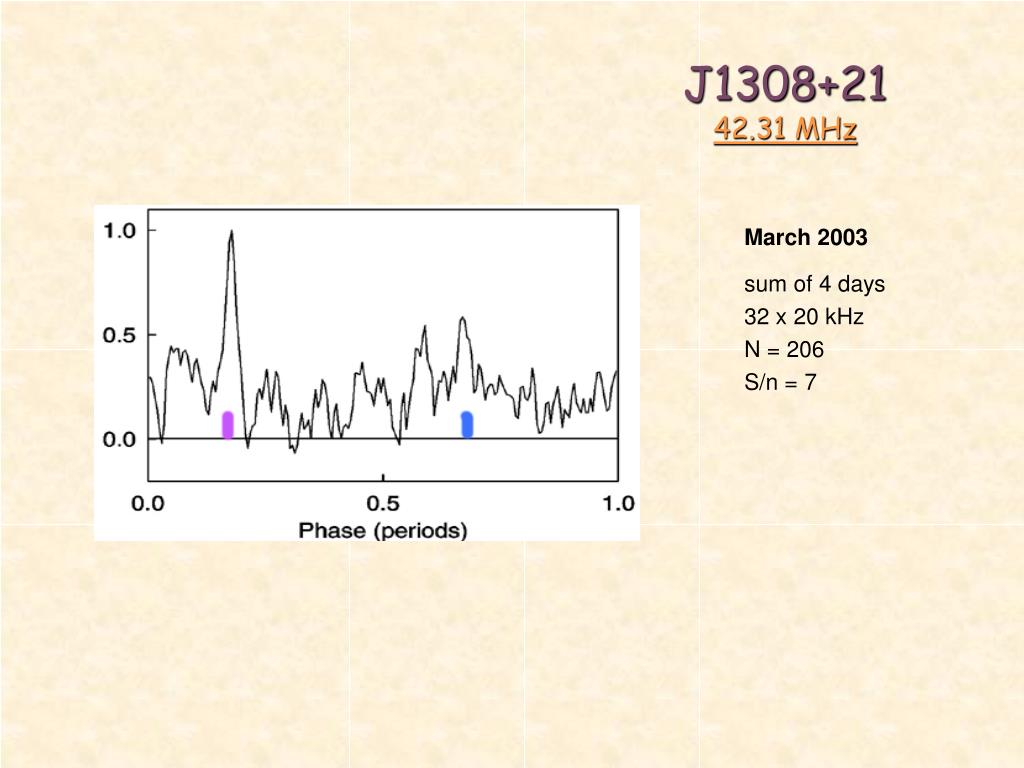Click the J1308+21 slide title
Viewport: 1024px width, 768px height.
(786, 85)
